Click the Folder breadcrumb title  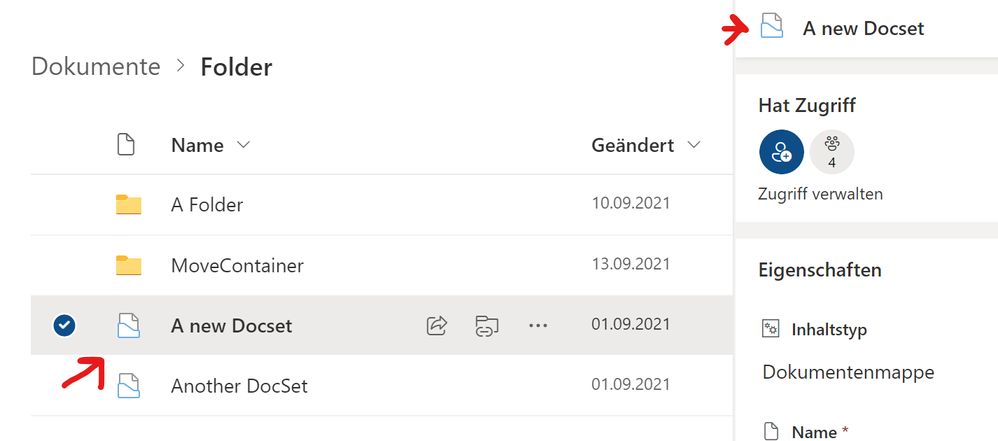coord(236,67)
